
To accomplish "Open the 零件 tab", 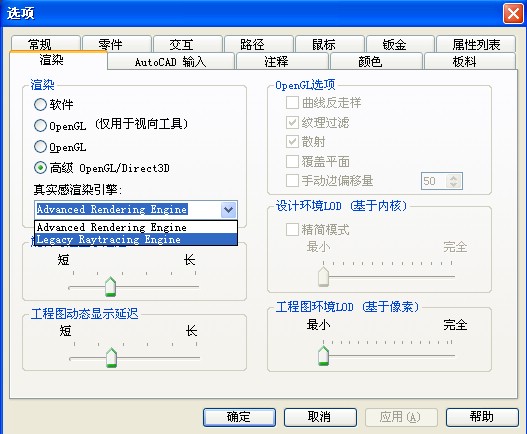I will [117, 44].
